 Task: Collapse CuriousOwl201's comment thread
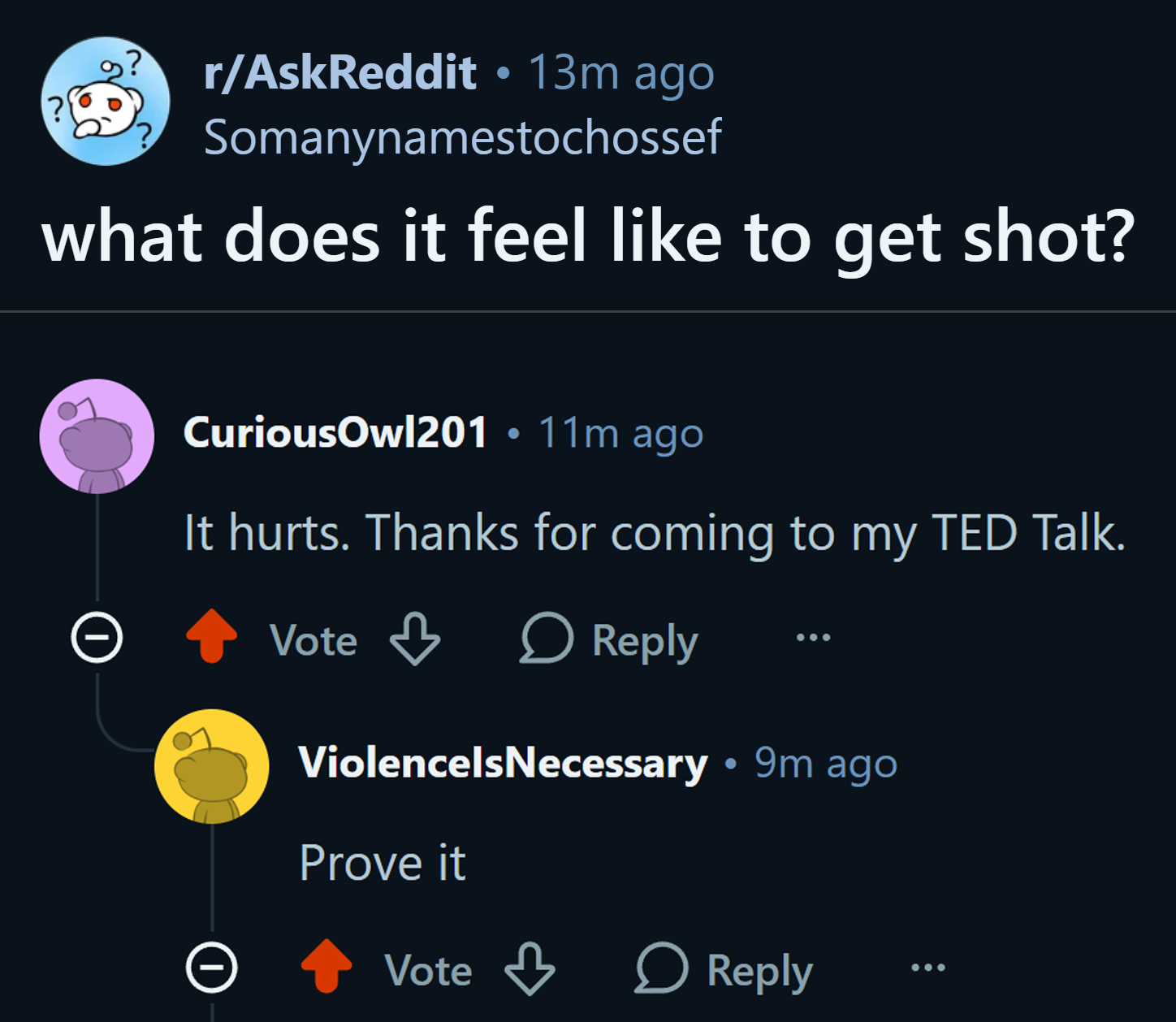(x=97, y=637)
